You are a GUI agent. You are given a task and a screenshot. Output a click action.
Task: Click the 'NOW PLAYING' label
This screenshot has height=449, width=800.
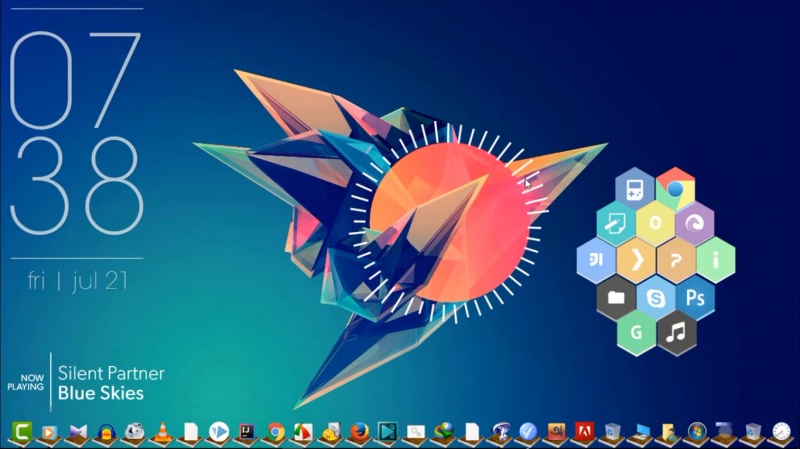(x=26, y=382)
